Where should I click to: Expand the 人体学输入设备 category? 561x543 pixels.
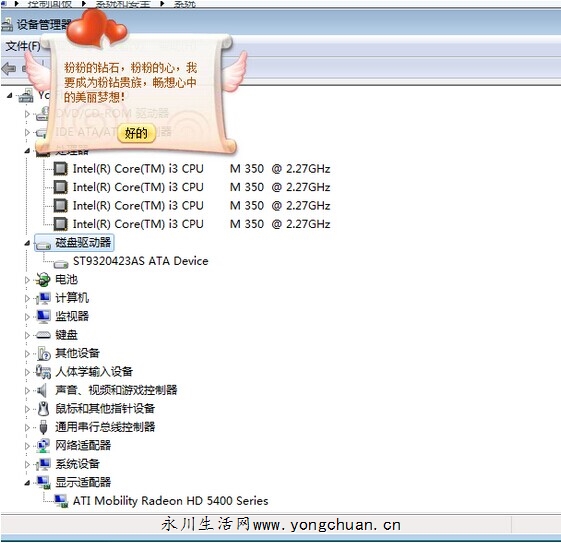(x=27, y=372)
